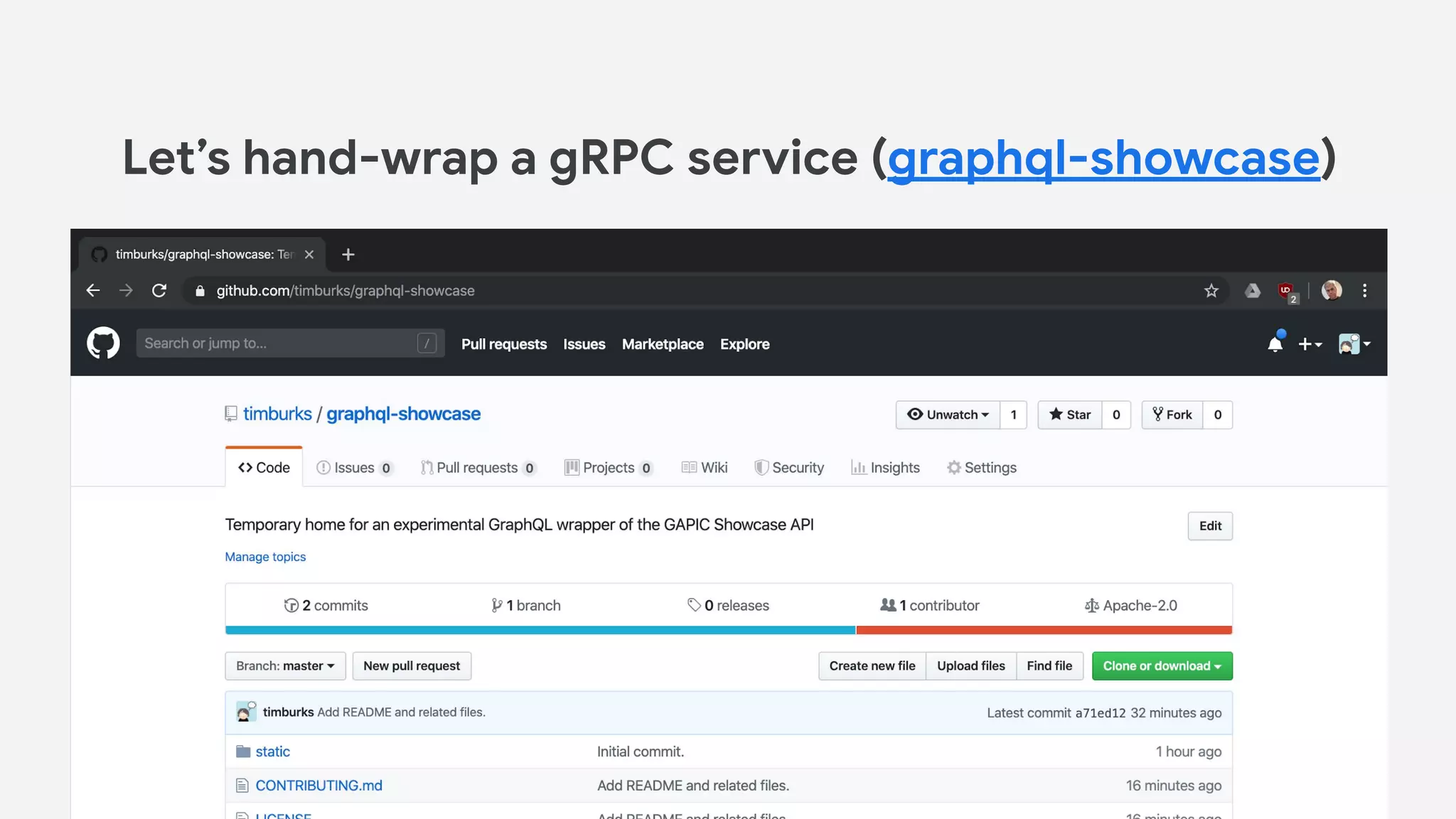The image size is (1456, 819).
Task: Open latest commit message Add README and related files
Action: click(x=401, y=712)
